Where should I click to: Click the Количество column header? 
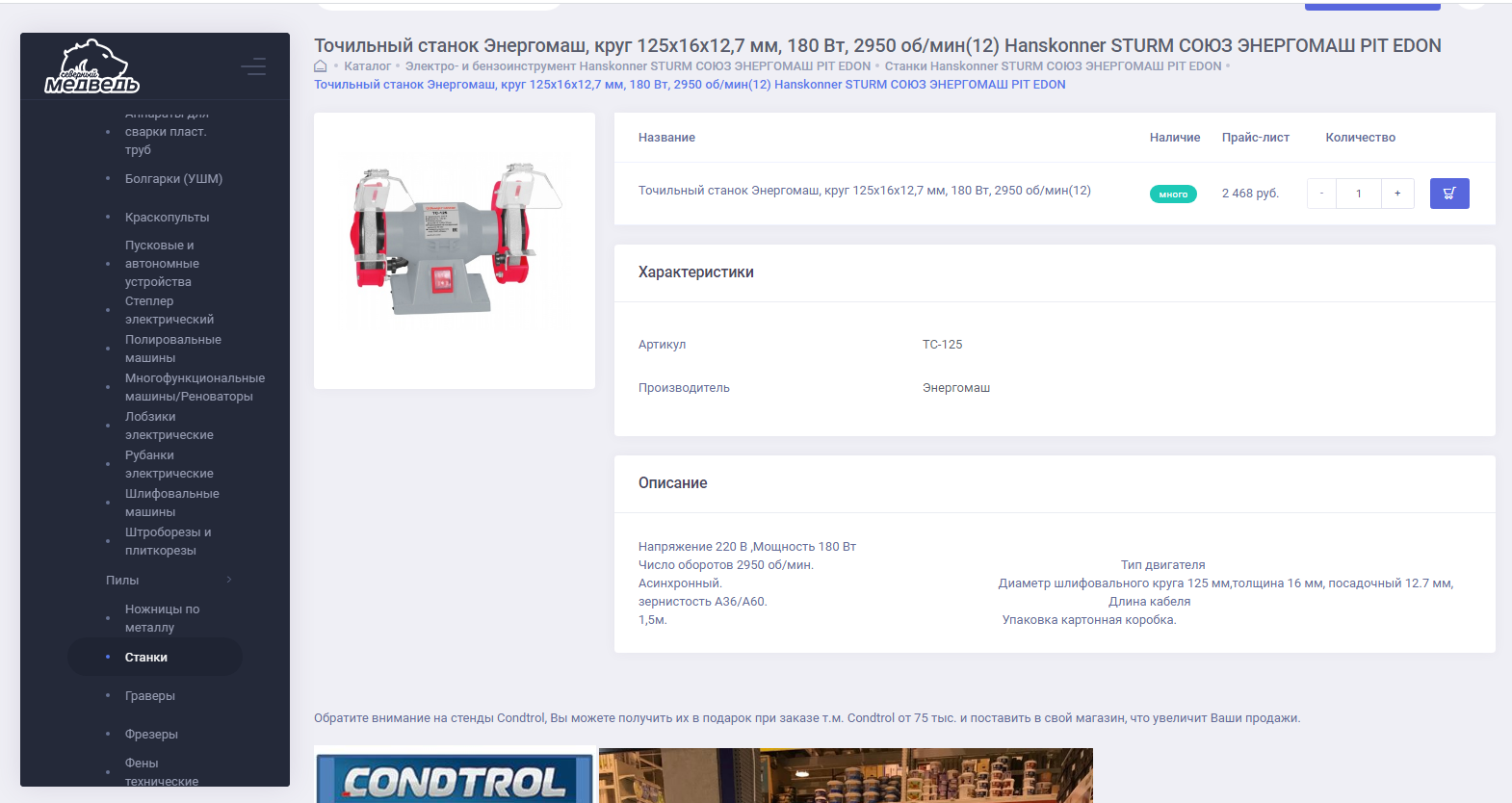tap(1361, 138)
